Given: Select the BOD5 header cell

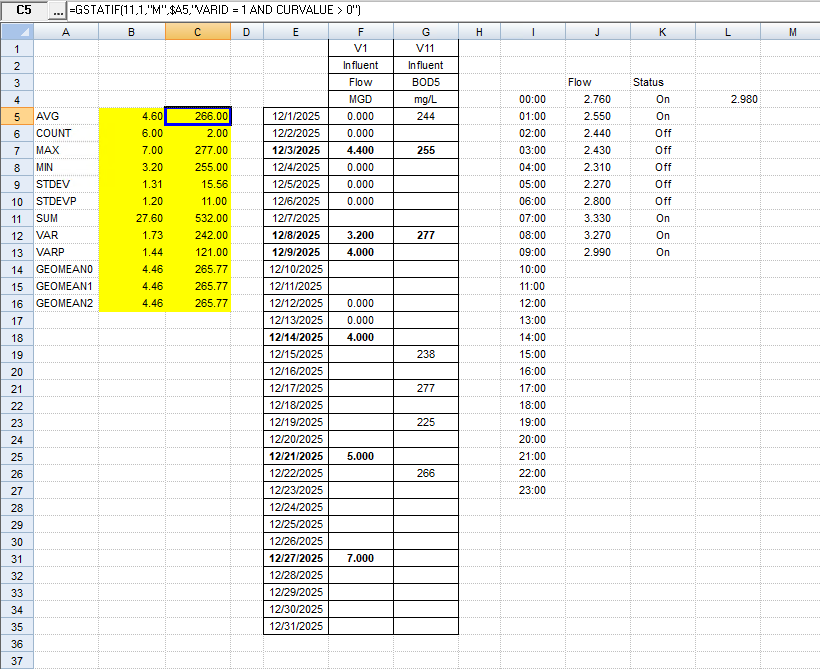Looking at the screenshot, I should point(426,82).
